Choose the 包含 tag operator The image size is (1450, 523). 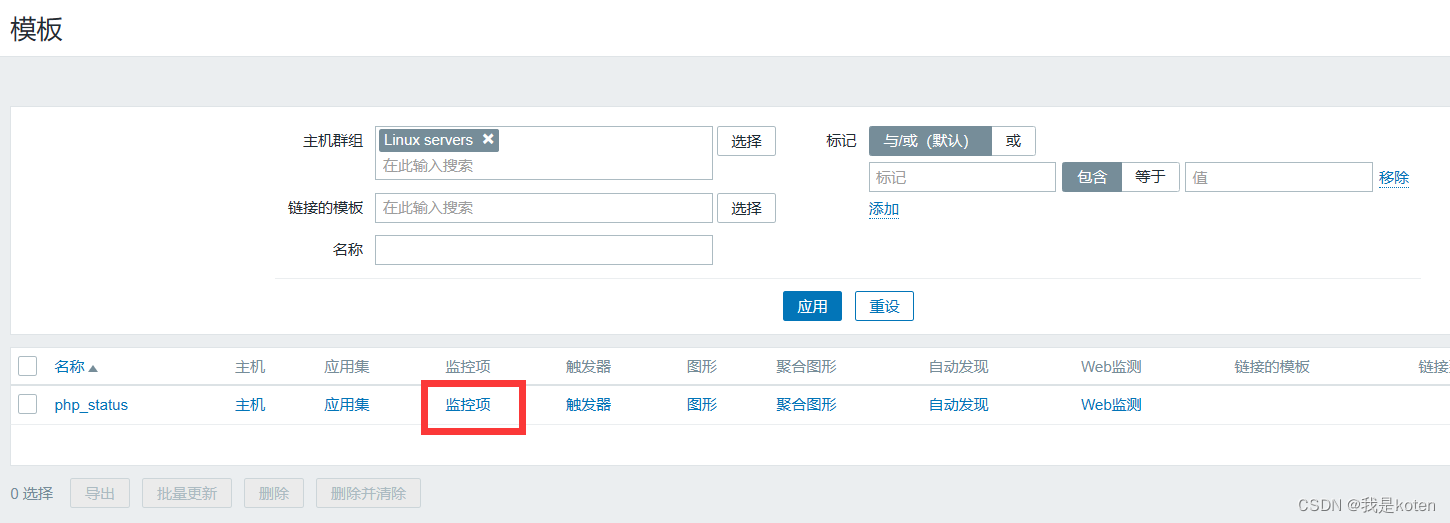tap(1091, 177)
